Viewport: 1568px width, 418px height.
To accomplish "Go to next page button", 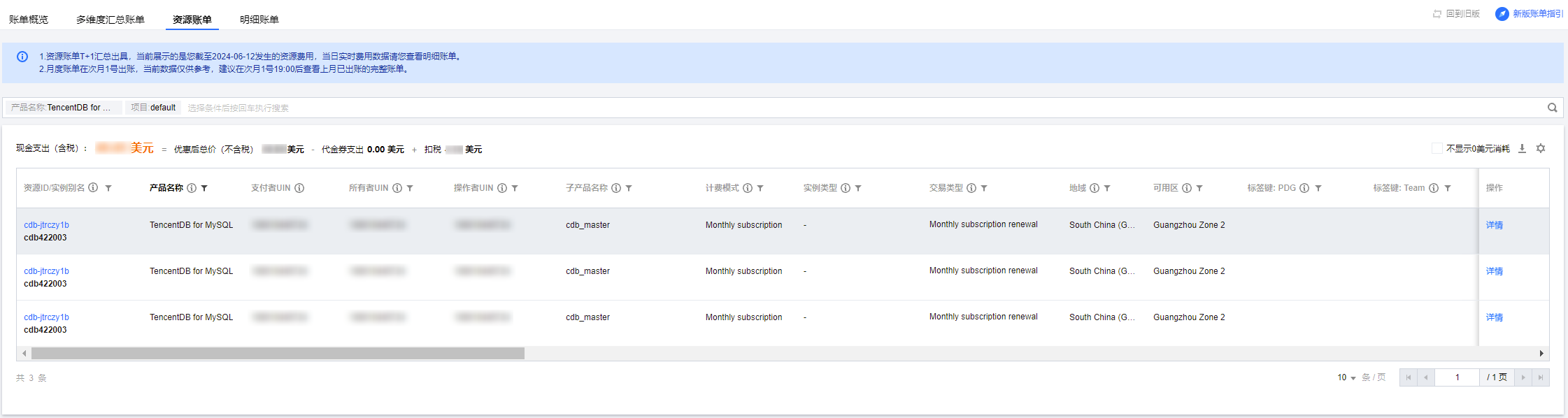I will click(x=1523, y=377).
